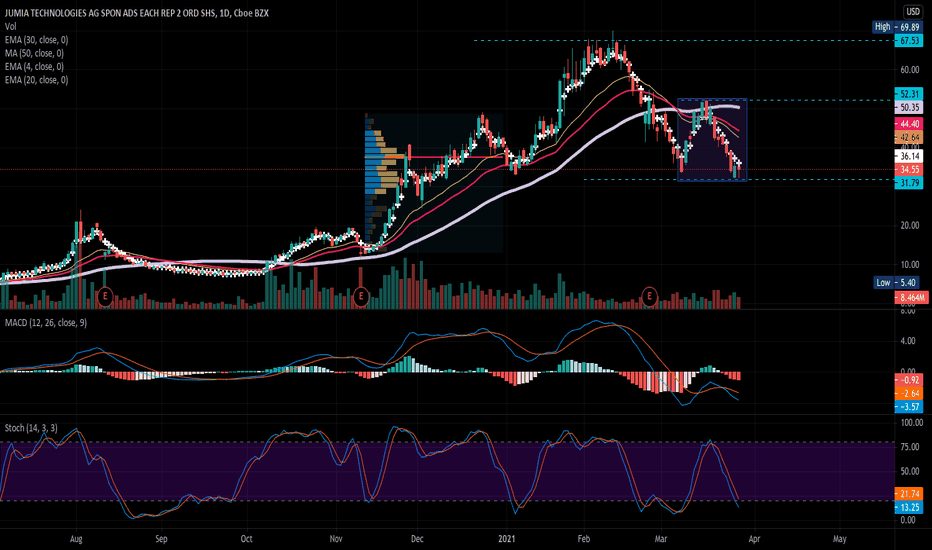The image size is (932, 550).
Task: Select the Stoch (14, 3, 3) legend
Action: point(31,428)
